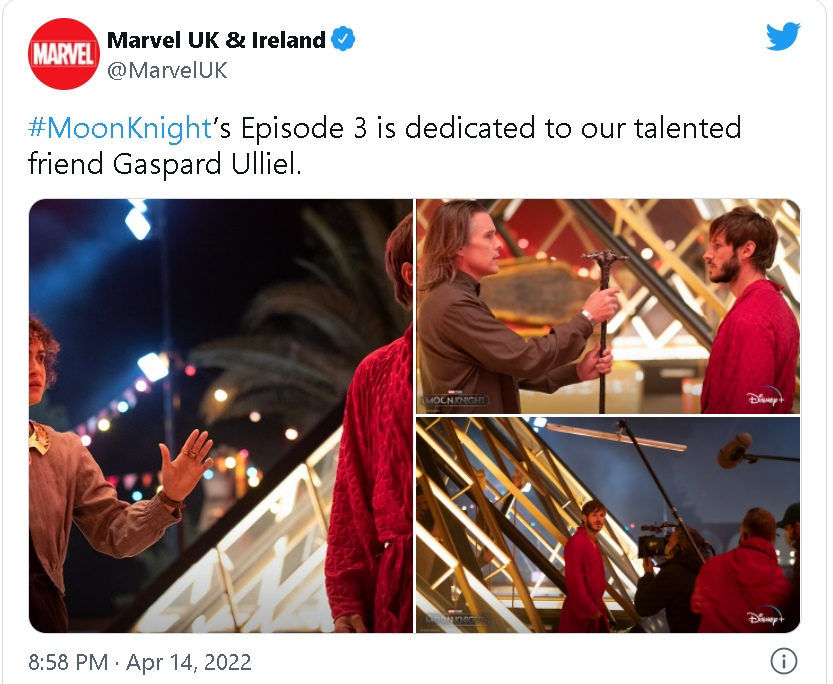
Task: Click the raised hand in the left photo
Action: pyautogui.click(x=185, y=463)
